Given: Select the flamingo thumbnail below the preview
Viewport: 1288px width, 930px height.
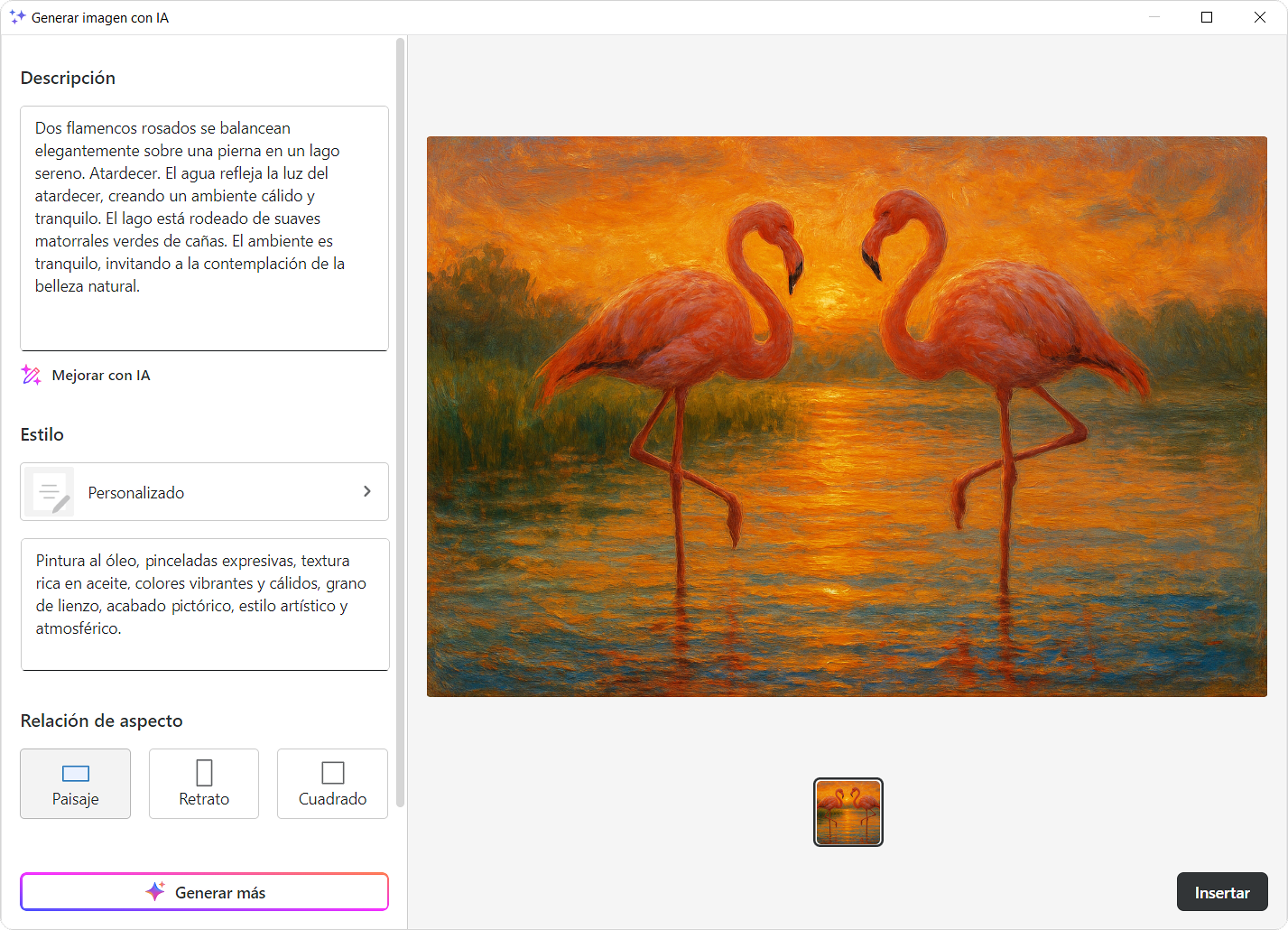Looking at the screenshot, I should (848, 813).
